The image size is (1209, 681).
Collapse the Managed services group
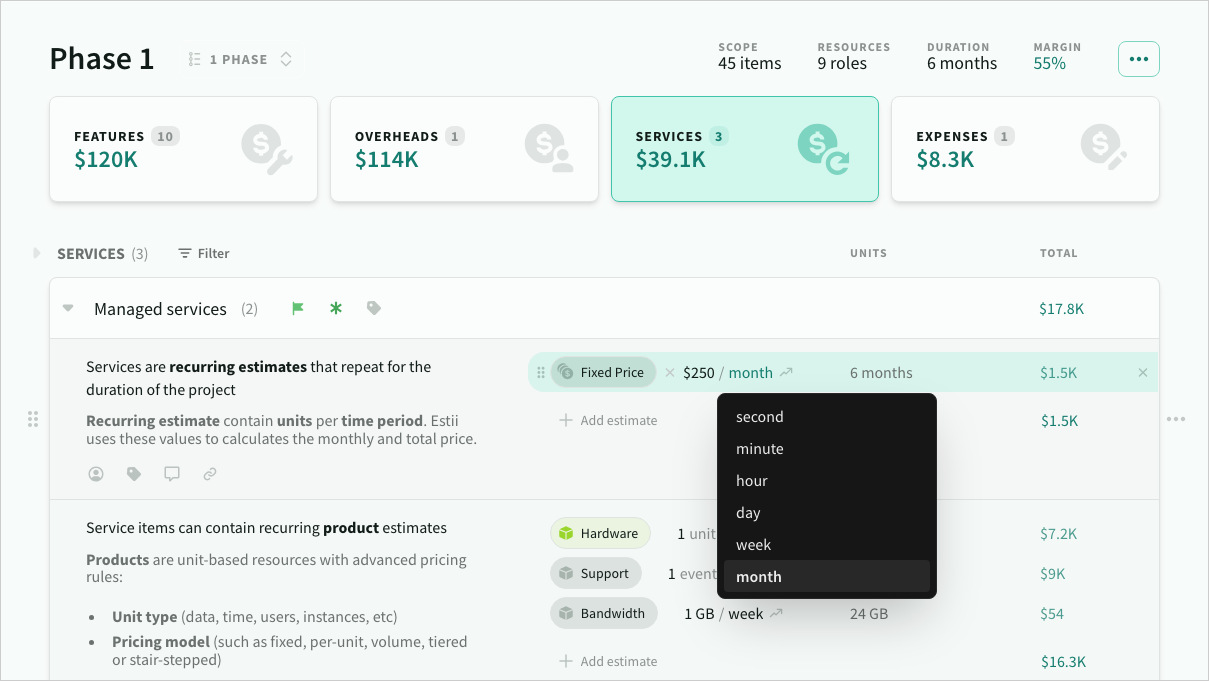[68, 309]
